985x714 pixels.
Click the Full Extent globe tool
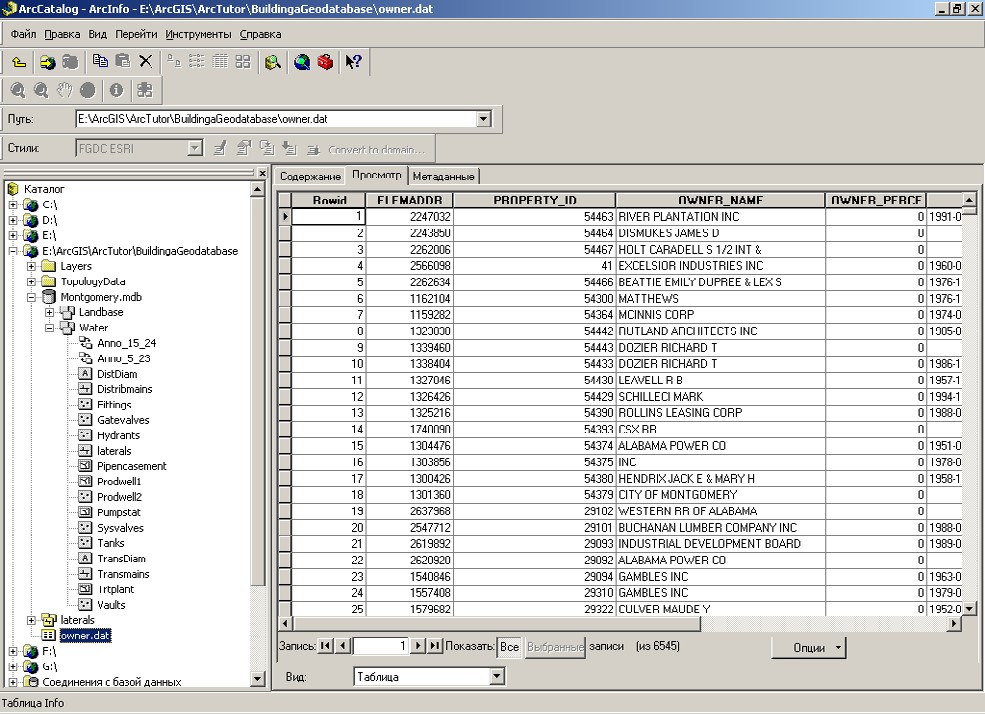pyautogui.click(x=87, y=90)
